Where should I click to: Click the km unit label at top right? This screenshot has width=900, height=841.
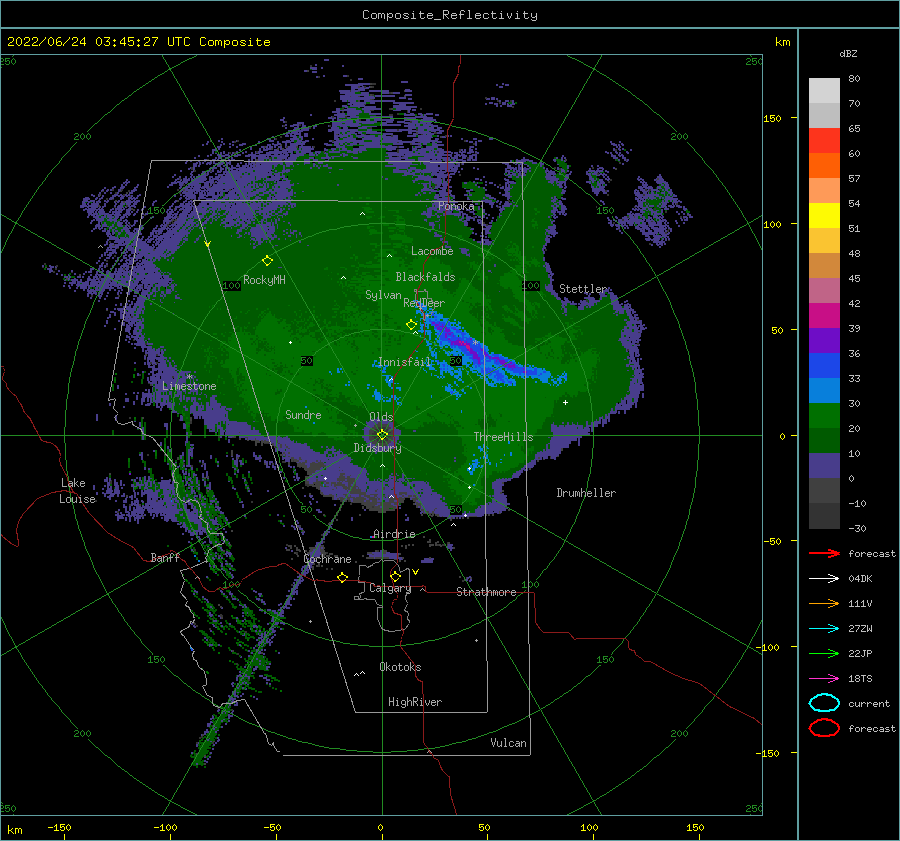(x=782, y=42)
